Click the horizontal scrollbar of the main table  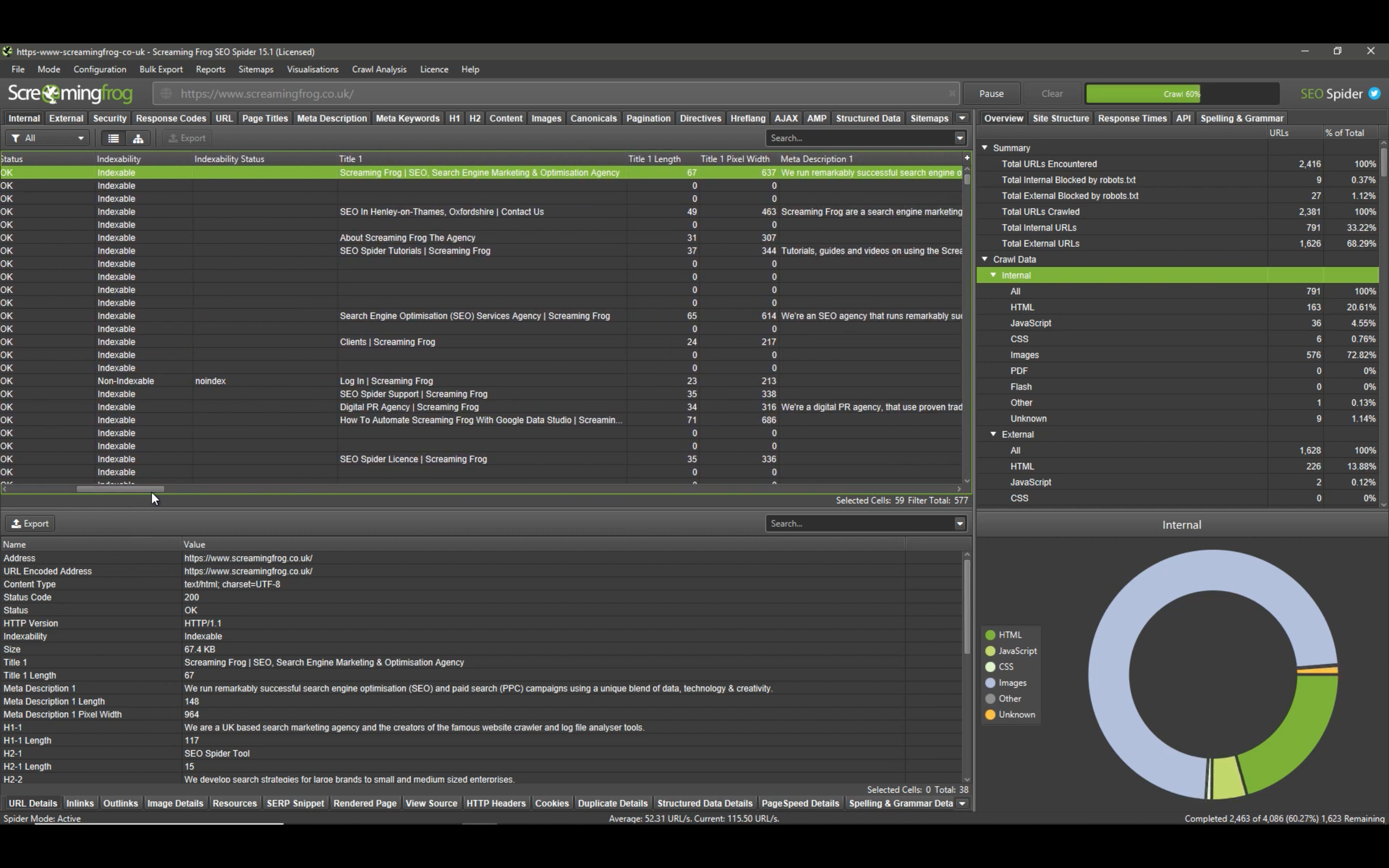(x=120, y=489)
